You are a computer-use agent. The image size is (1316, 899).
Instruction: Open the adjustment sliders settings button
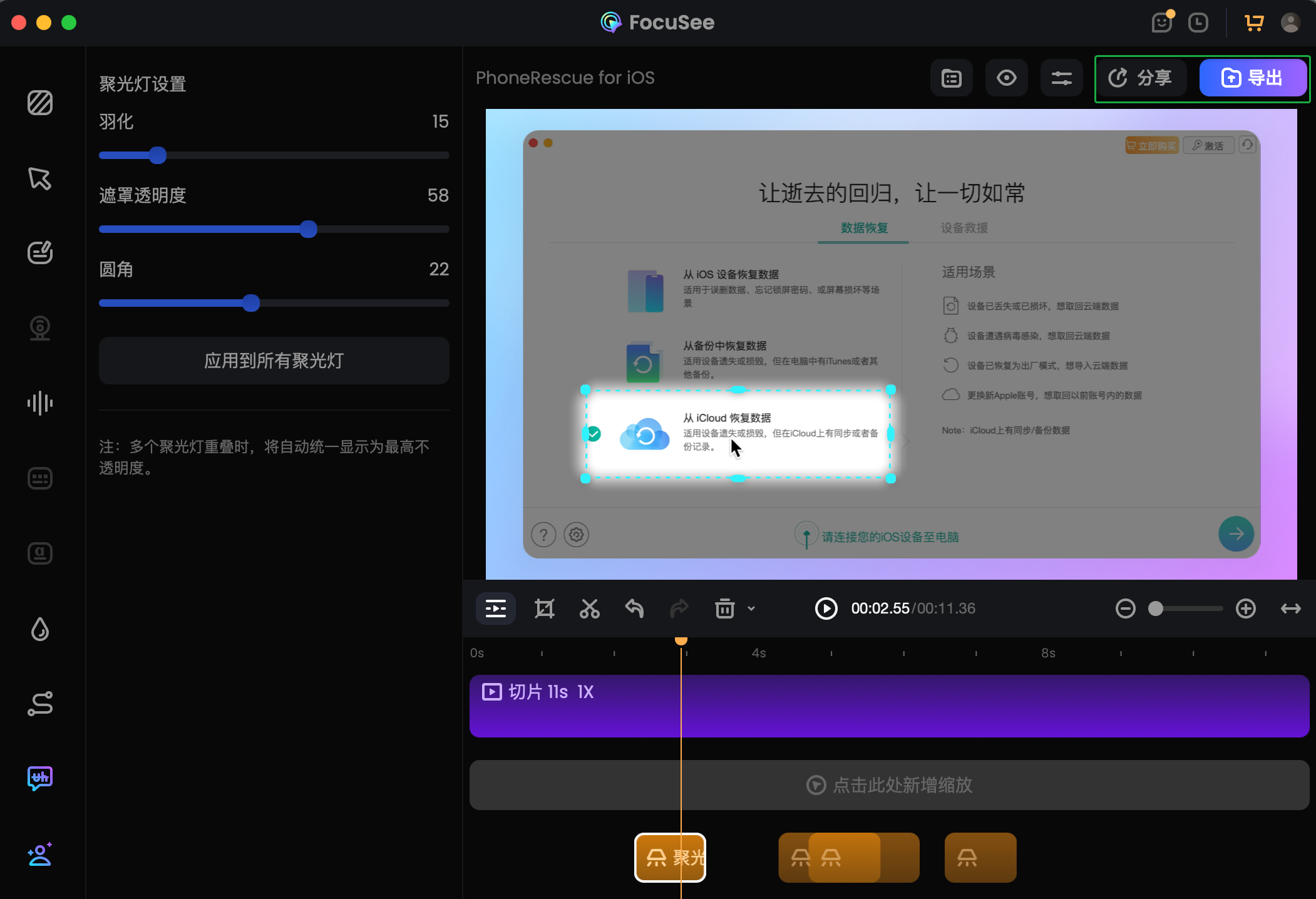coord(1062,78)
